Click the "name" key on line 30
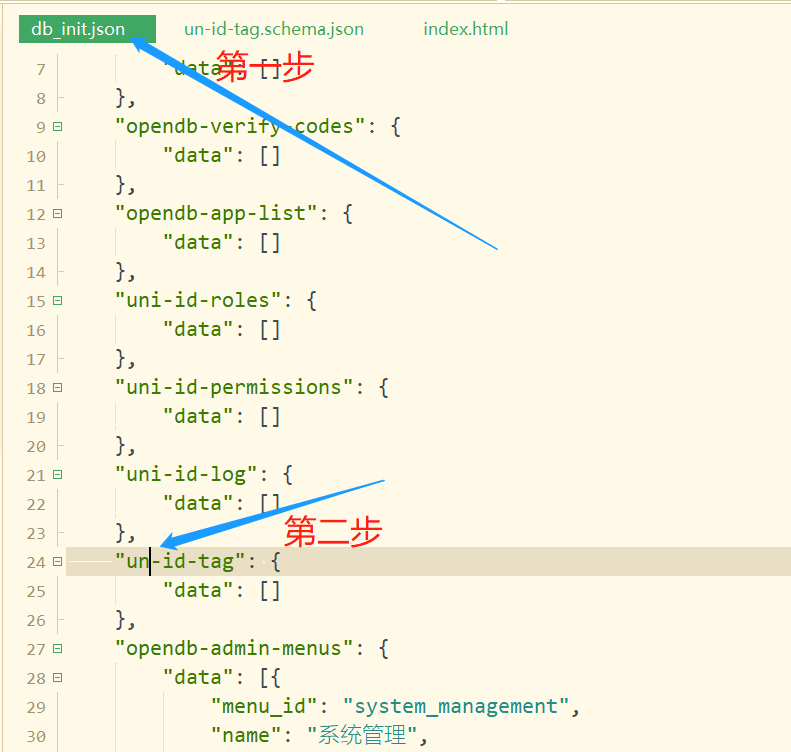Image resolution: width=791 pixels, height=752 pixels. tap(246, 735)
